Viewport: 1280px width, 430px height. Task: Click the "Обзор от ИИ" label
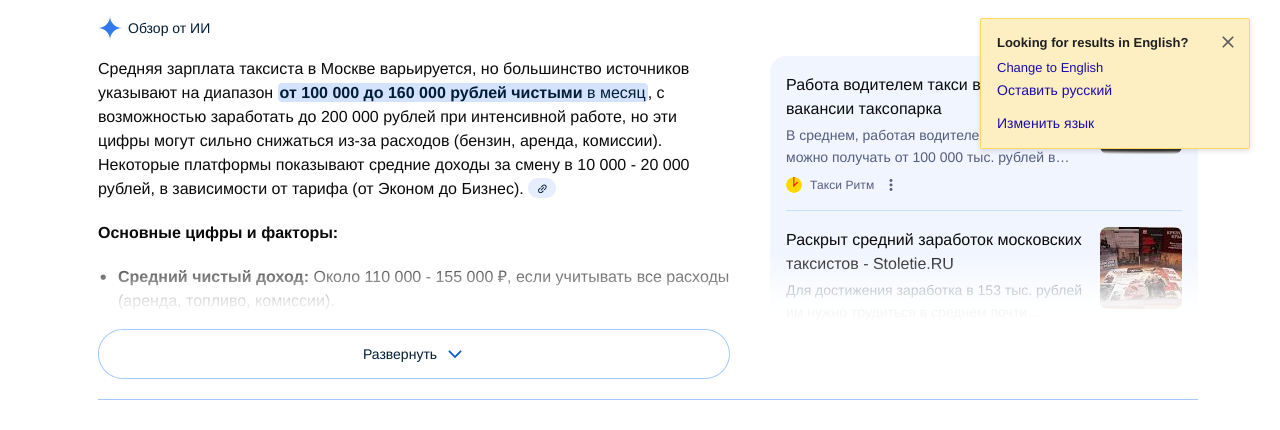coord(169,28)
